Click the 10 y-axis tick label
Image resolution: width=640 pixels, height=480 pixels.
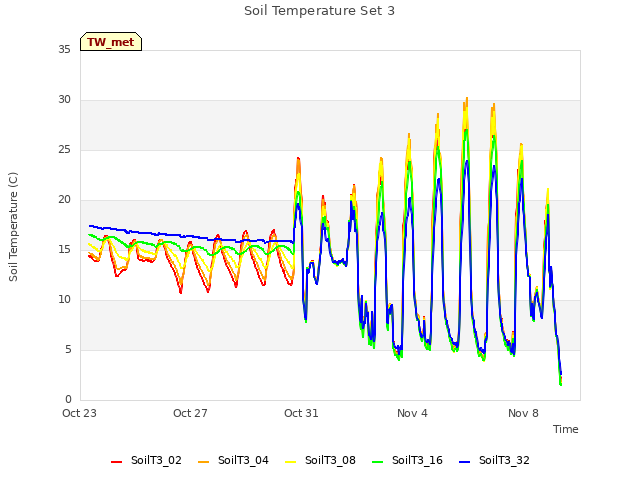point(64,300)
